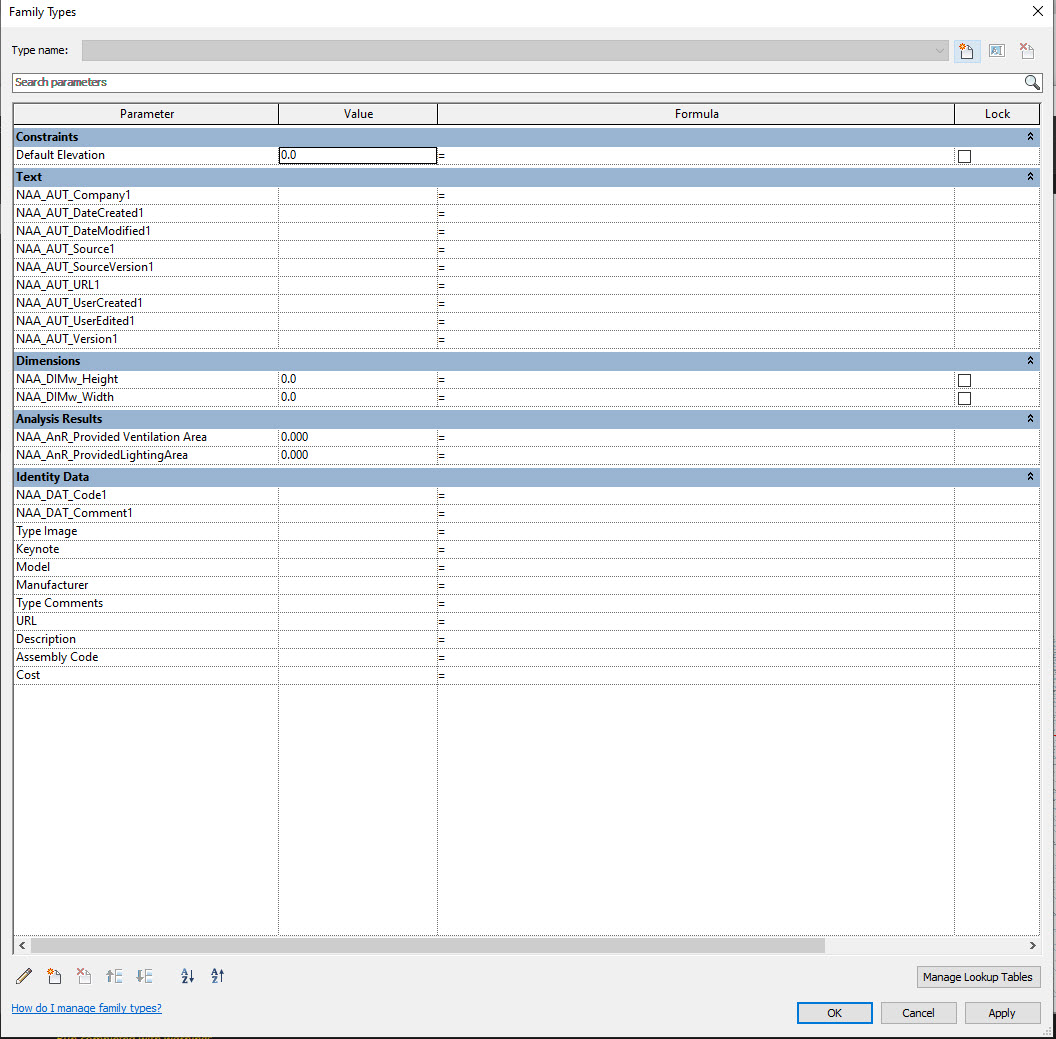Click the Cancel button
Viewport: 1056px width, 1039px height.
tap(918, 1013)
